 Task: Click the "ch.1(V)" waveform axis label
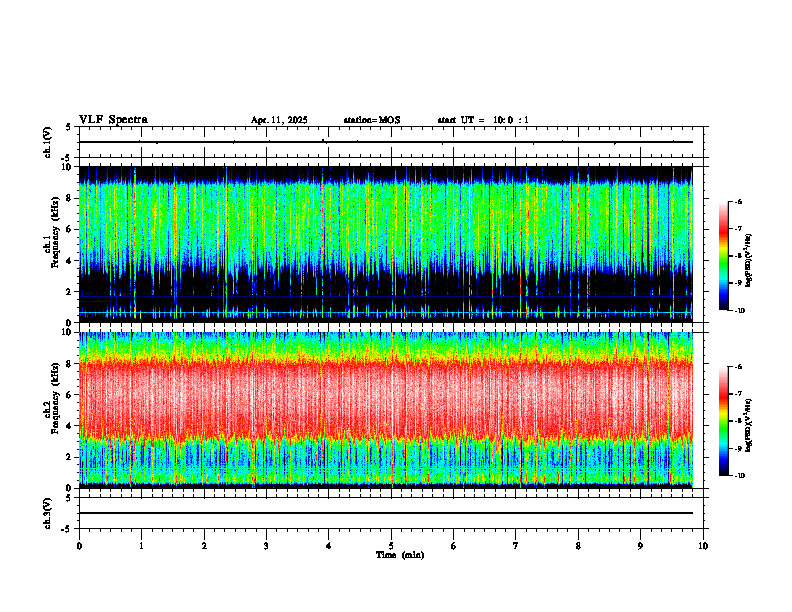(48, 142)
